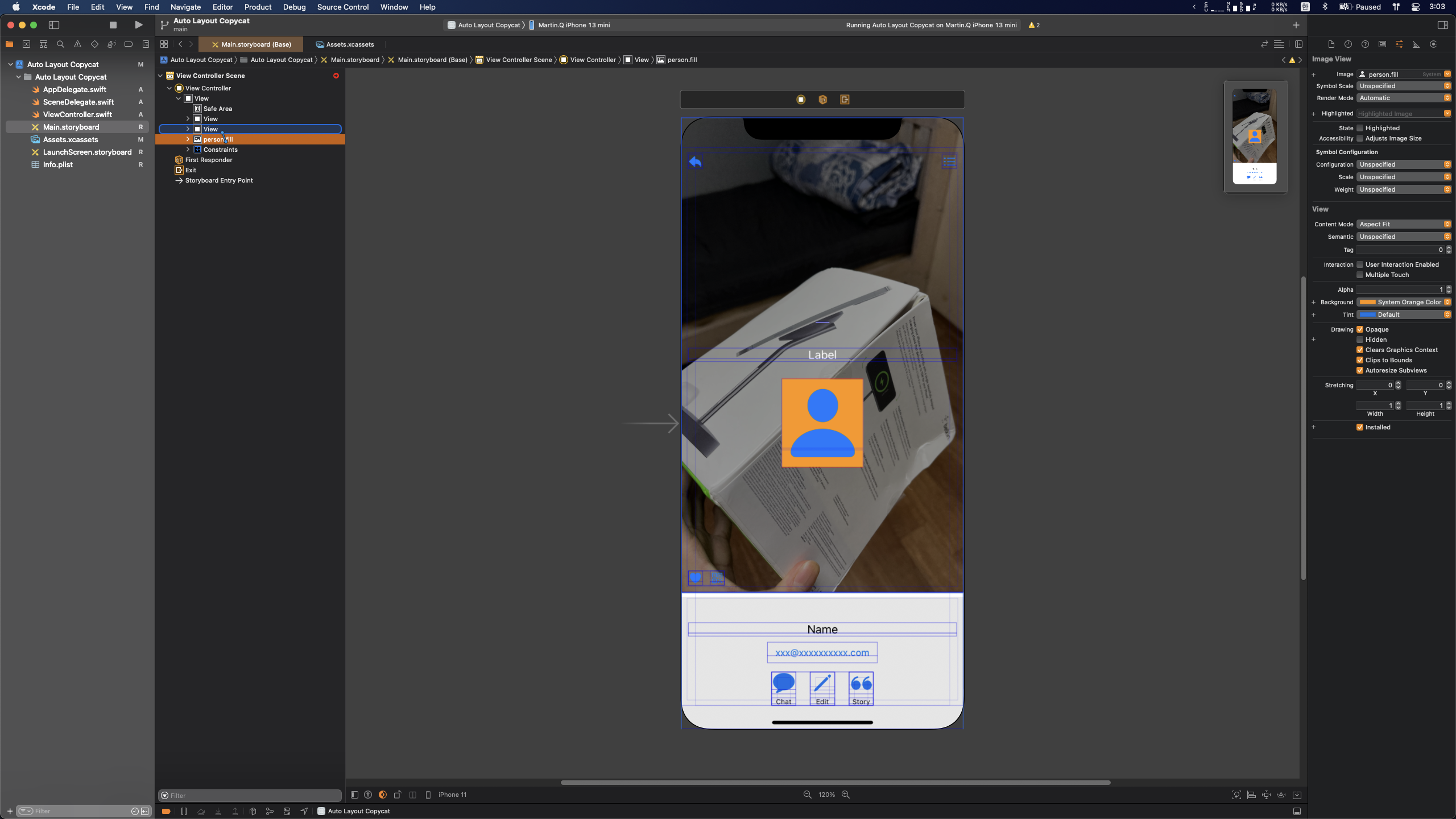Image resolution: width=1456 pixels, height=819 pixels.
Task: Pause program execution in debug bar
Action: (x=184, y=811)
